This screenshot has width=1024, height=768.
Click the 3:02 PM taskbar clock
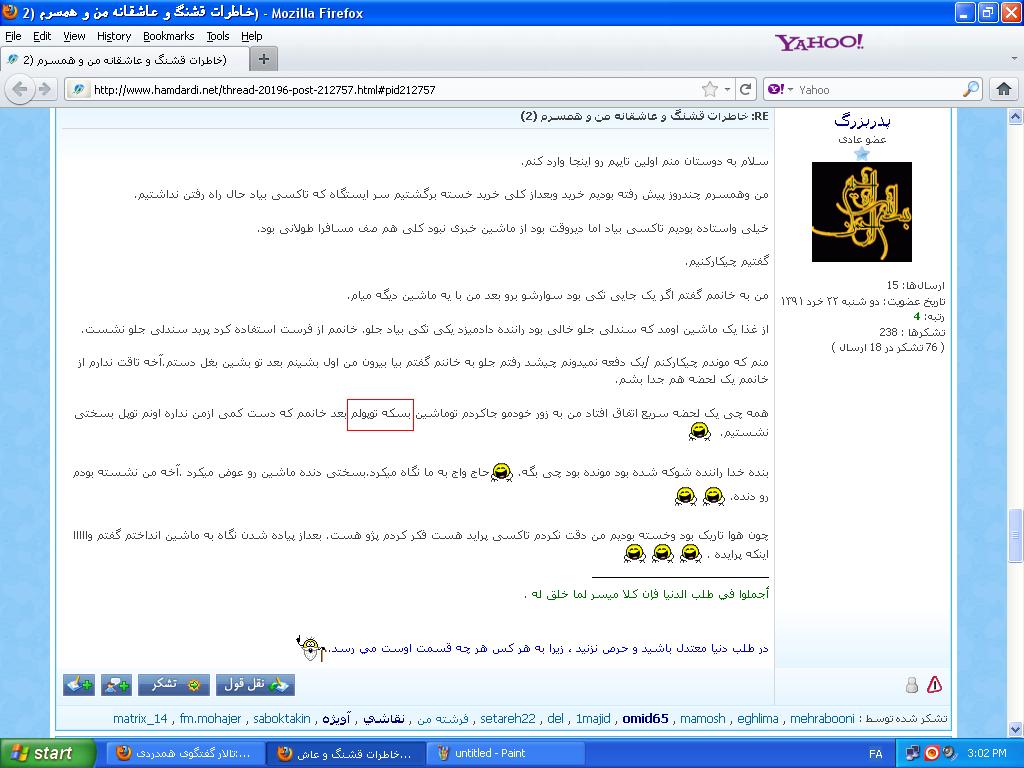point(987,753)
